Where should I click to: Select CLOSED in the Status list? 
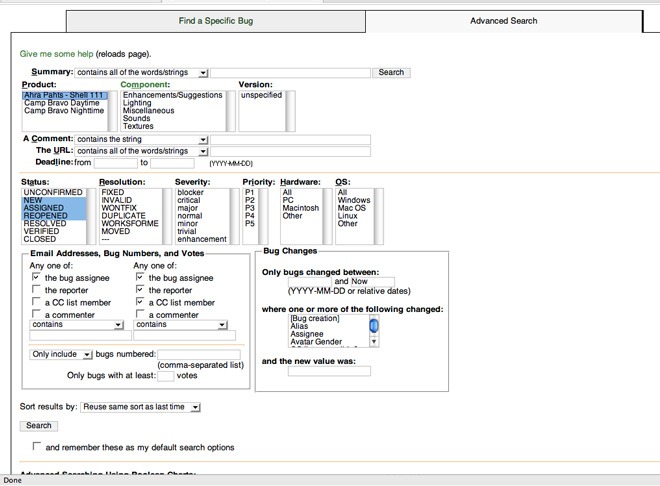(40, 239)
